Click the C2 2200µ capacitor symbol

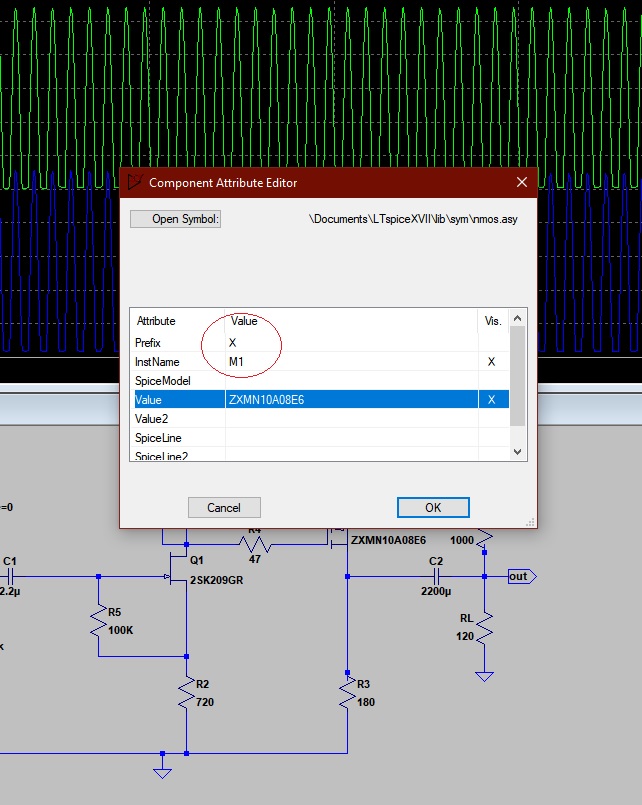(437, 576)
